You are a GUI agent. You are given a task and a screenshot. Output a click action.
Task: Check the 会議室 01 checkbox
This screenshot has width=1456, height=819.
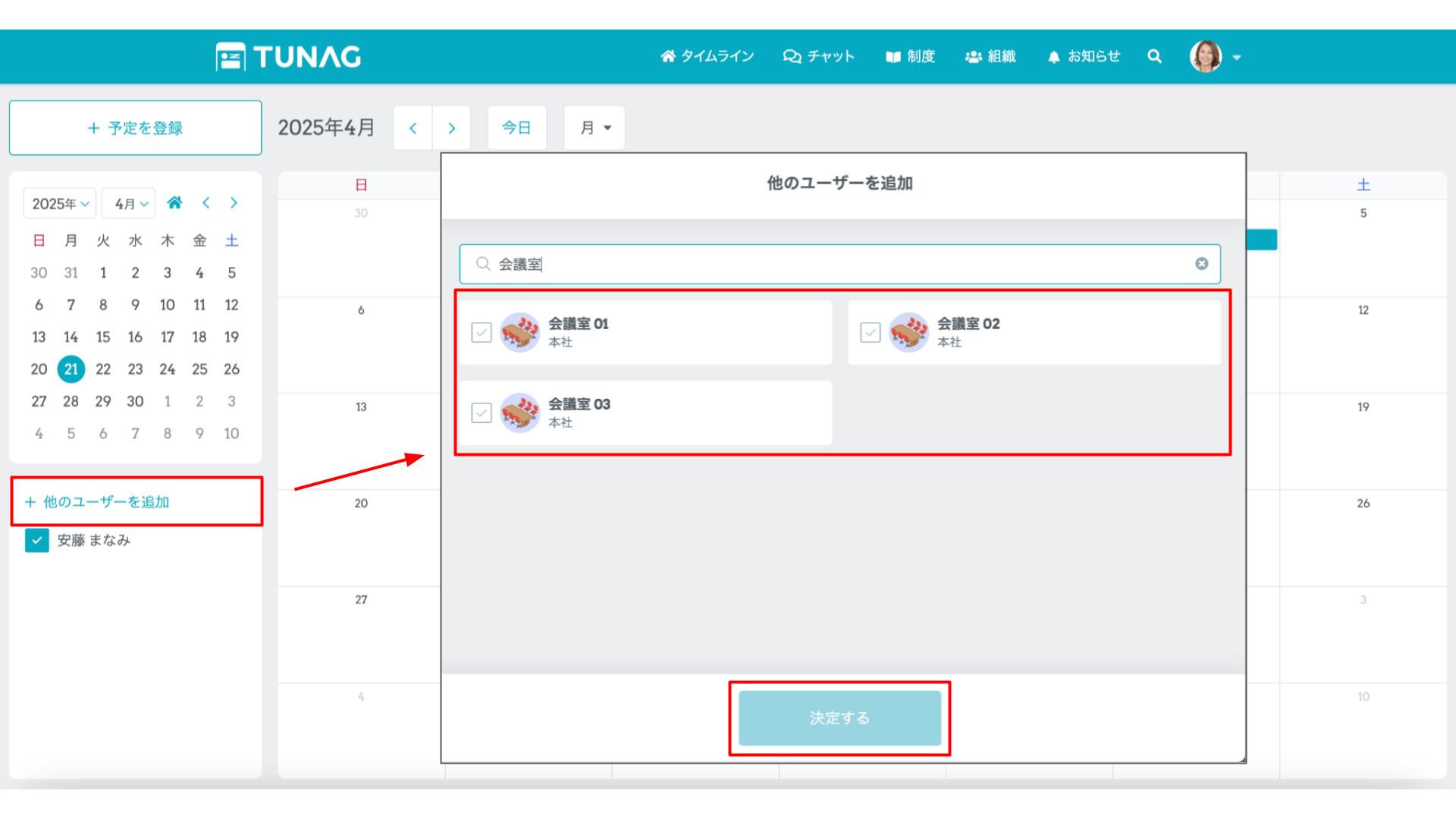[x=482, y=332]
